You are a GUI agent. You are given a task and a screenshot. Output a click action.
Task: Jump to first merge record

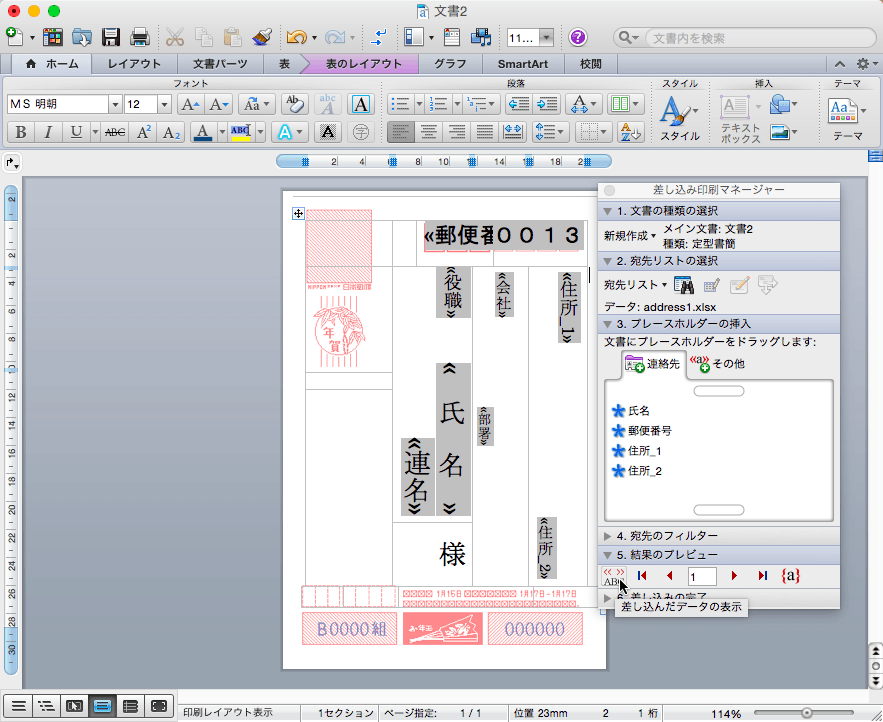pos(641,576)
